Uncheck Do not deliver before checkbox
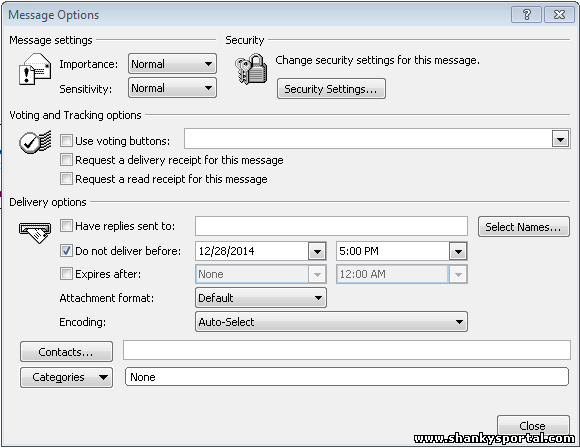This screenshot has height=448, width=580. [x=67, y=251]
